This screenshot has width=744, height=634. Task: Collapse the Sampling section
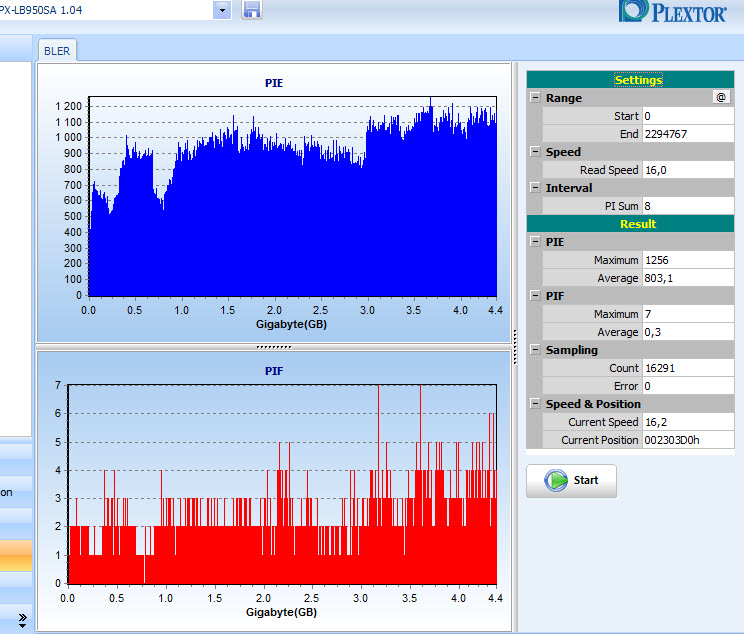(535, 350)
